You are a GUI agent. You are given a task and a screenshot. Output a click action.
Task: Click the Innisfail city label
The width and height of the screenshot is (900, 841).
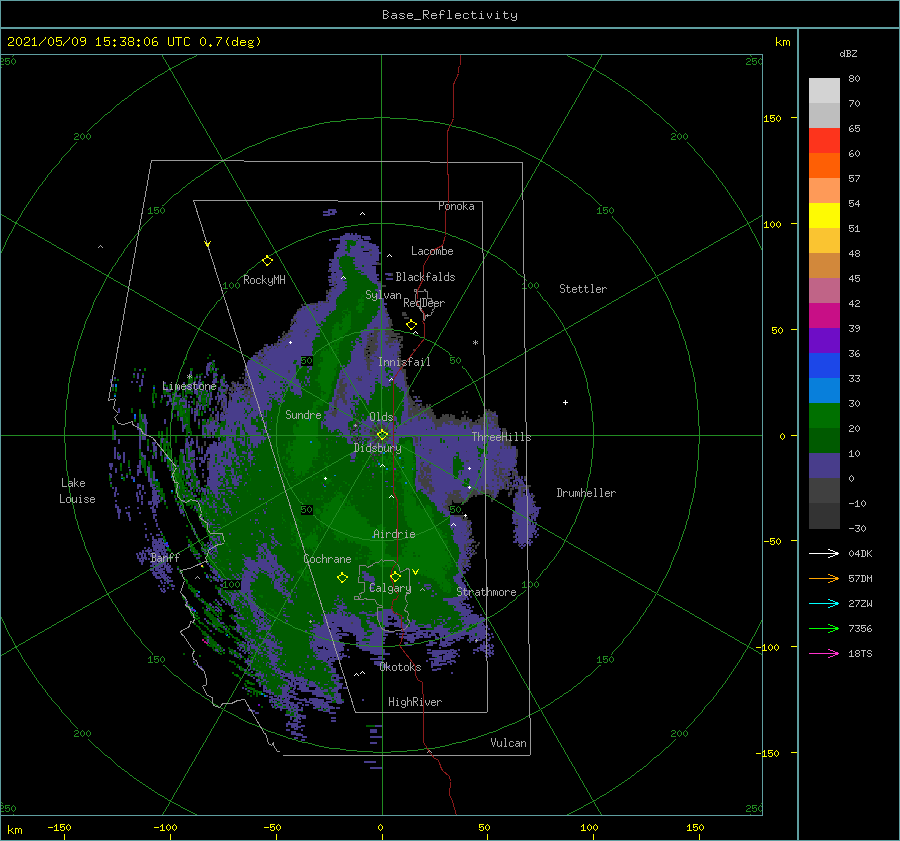pyautogui.click(x=404, y=362)
